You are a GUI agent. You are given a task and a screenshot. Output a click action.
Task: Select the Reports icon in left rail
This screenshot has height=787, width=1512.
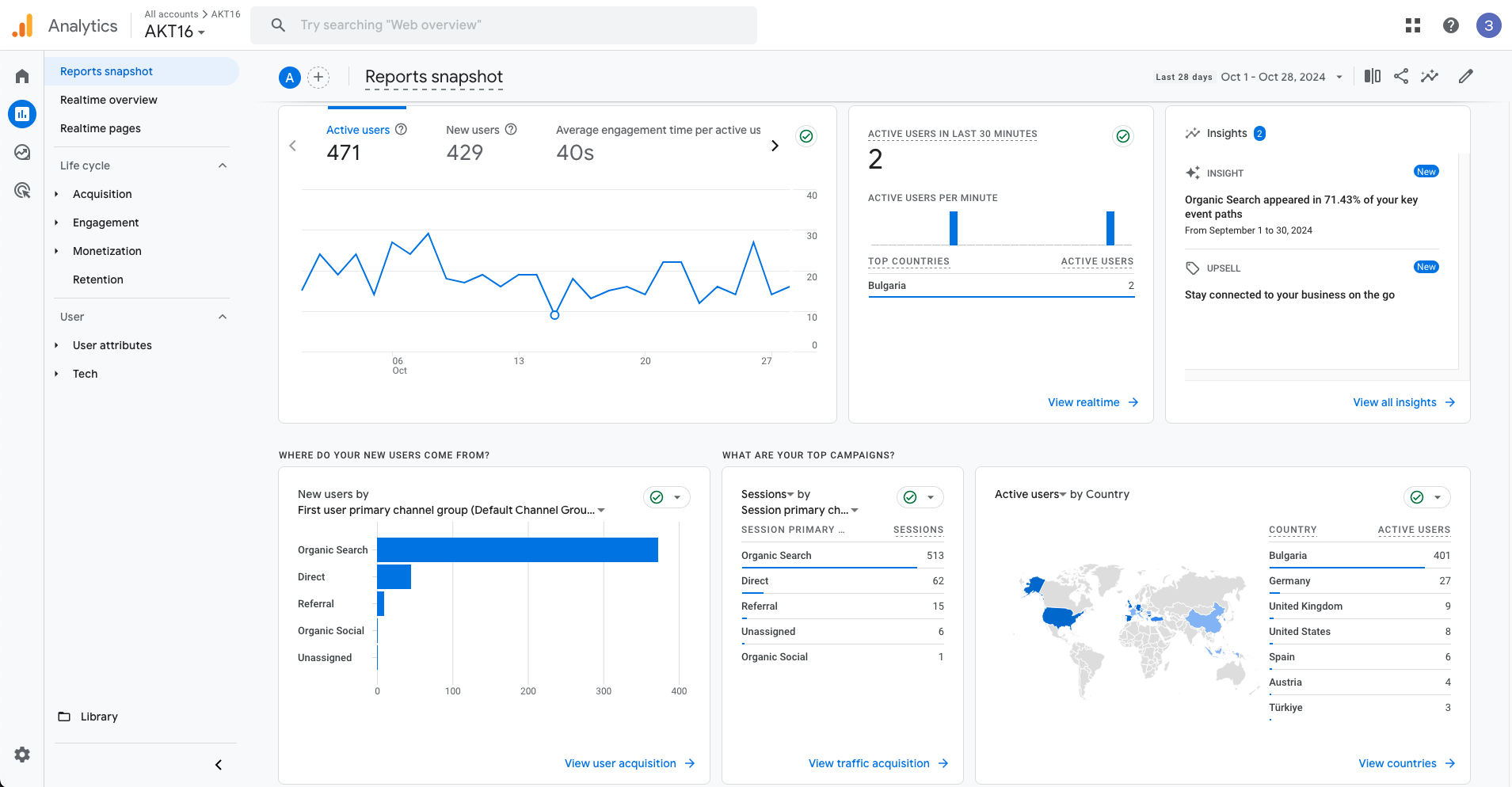[22, 114]
